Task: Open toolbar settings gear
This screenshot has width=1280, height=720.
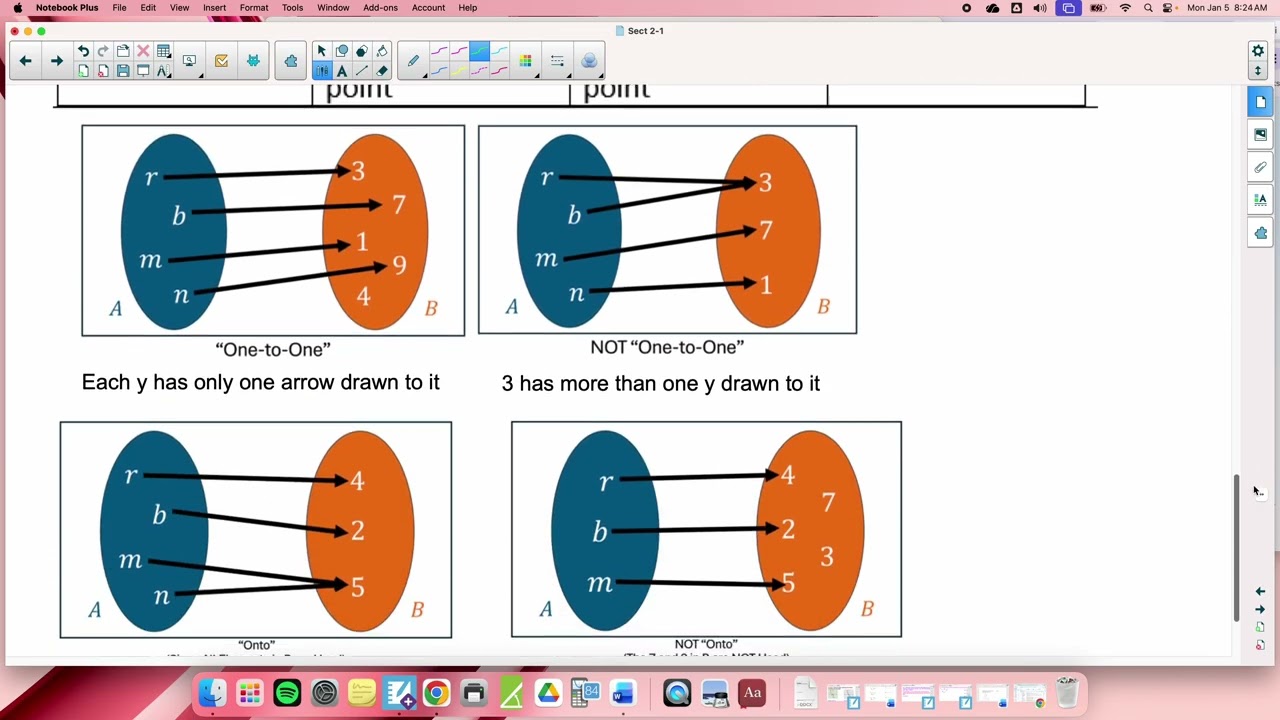Action: pyautogui.click(x=1258, y=51)
